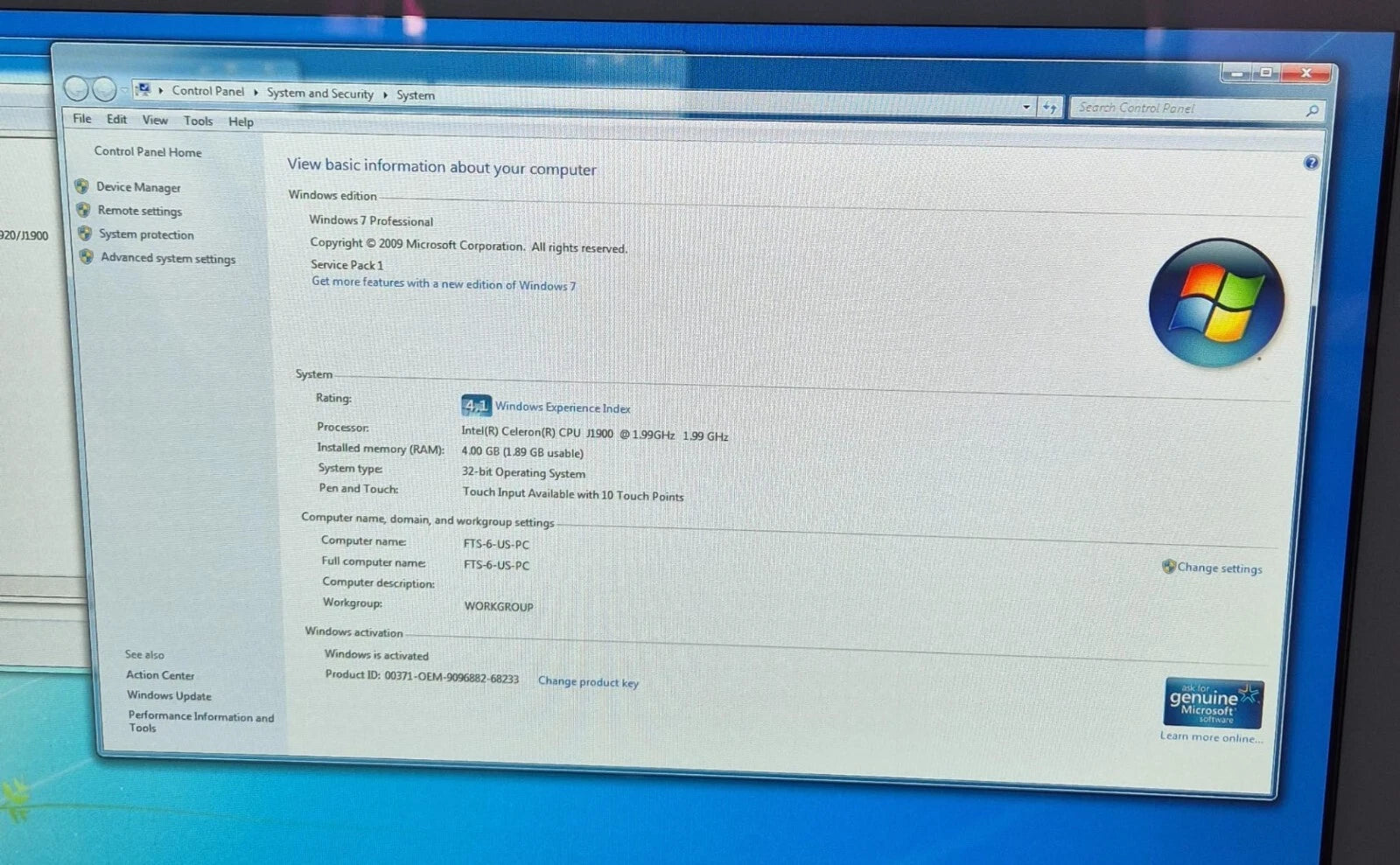
Task: Click the 32-bit Operating System value
Action: pos(524,472)
